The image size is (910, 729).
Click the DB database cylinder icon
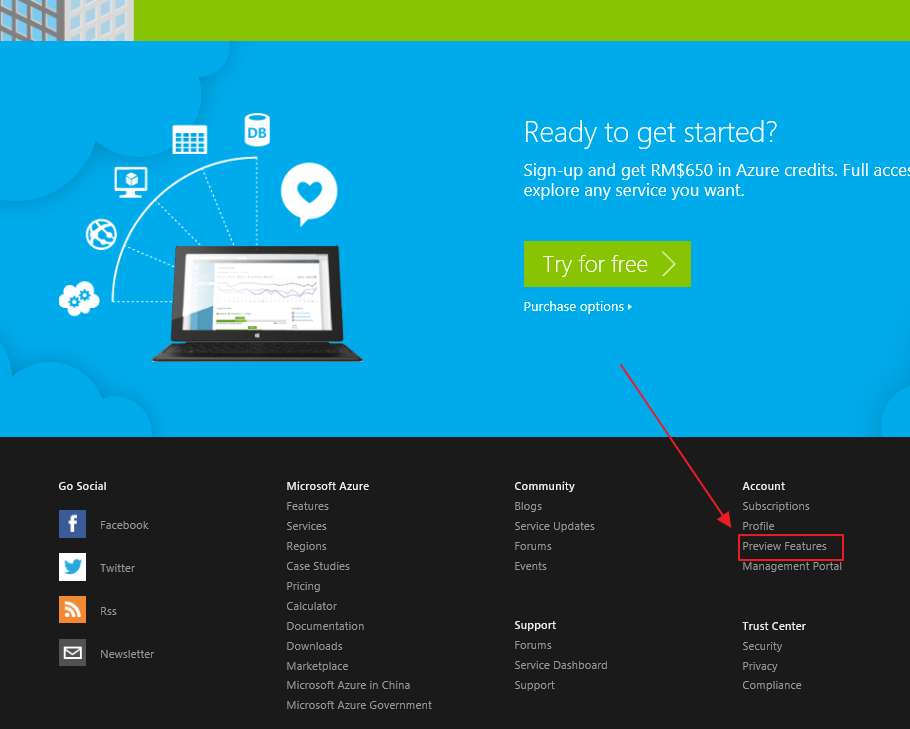(x=257, y=130)
